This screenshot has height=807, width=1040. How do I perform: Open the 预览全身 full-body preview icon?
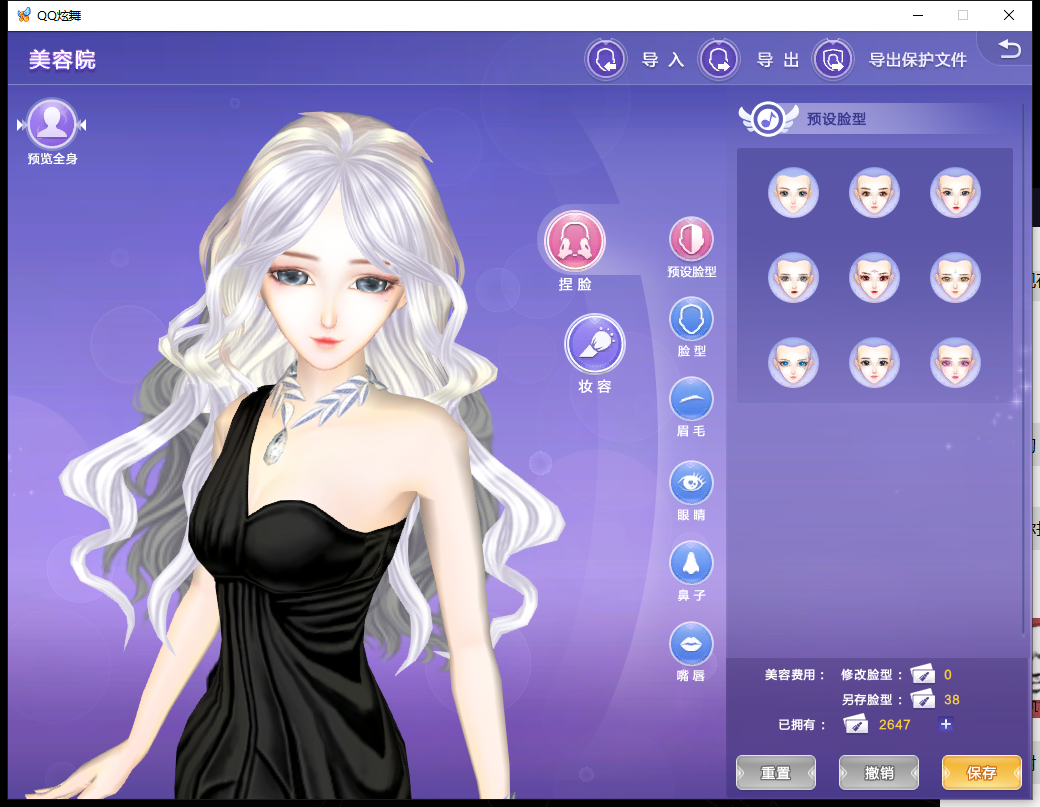pos(52,124)
